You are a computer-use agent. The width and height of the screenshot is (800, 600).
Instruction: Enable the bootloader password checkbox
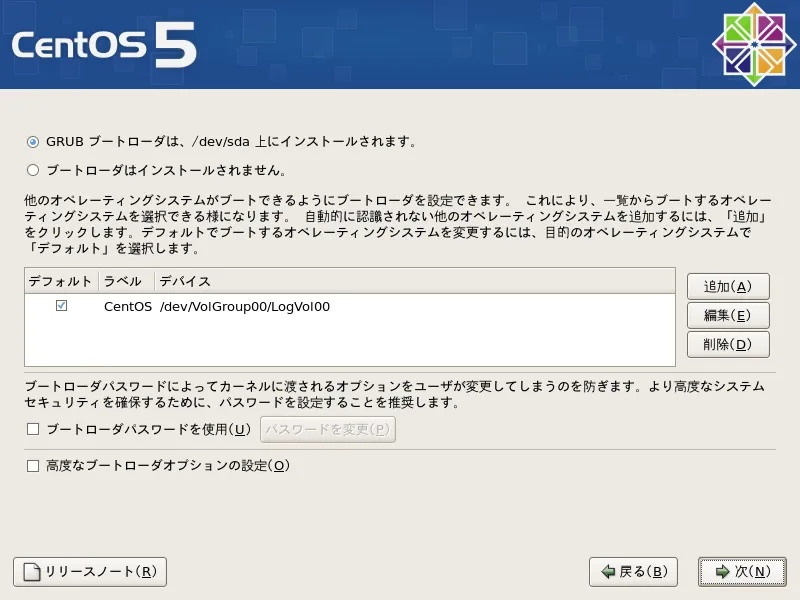point(33,430)
